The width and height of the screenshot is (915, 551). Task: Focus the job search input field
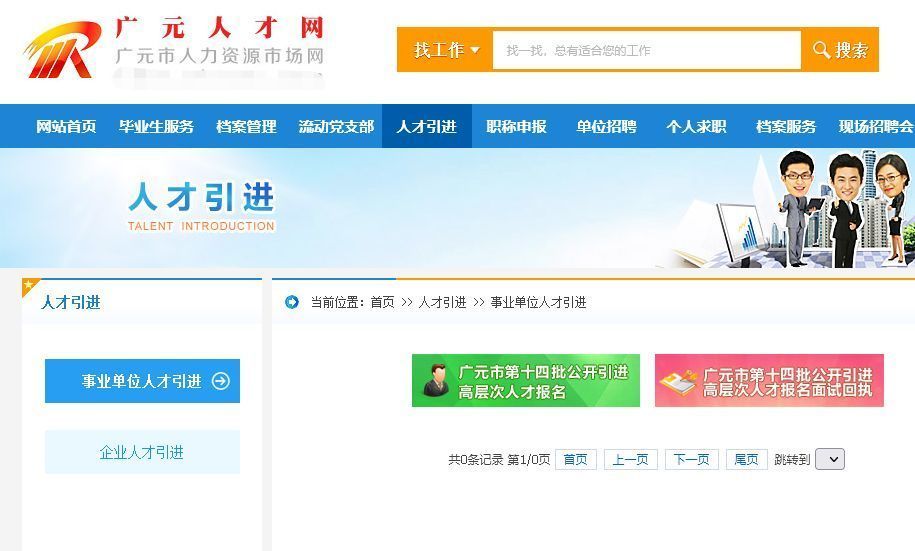coord(647,50)
